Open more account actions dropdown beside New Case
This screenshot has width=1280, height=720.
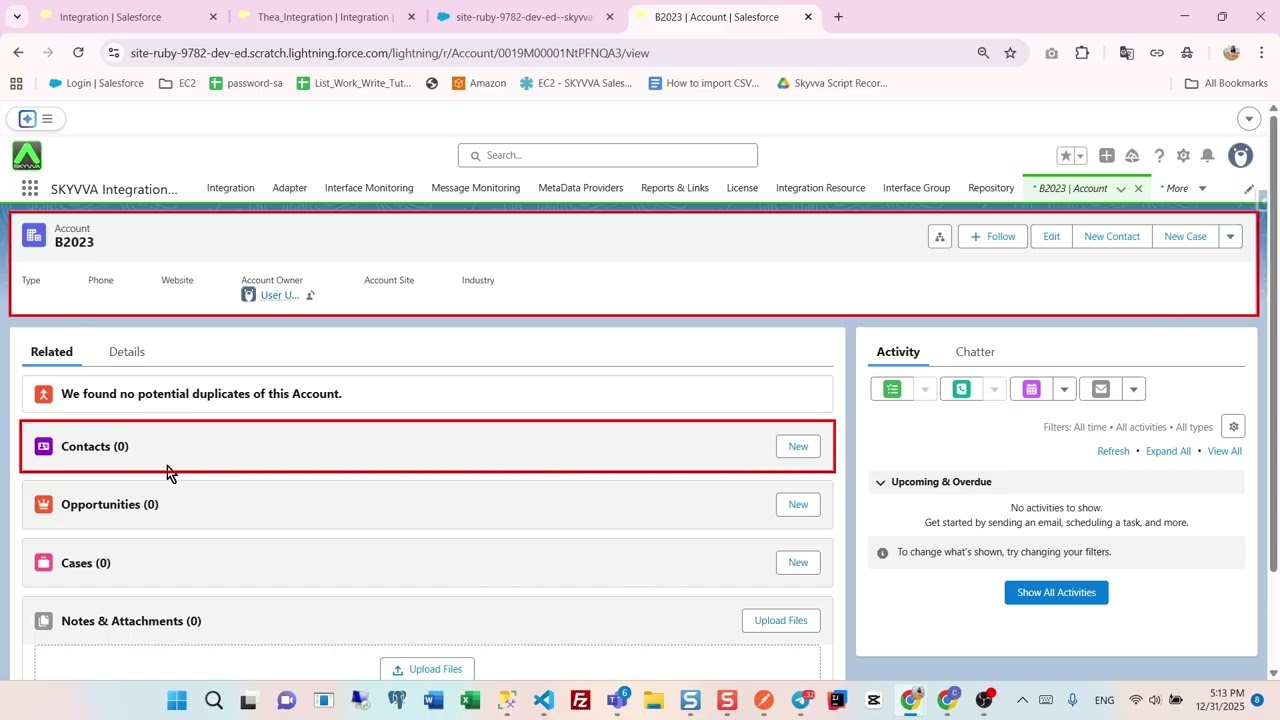(x=1231, y=237)
